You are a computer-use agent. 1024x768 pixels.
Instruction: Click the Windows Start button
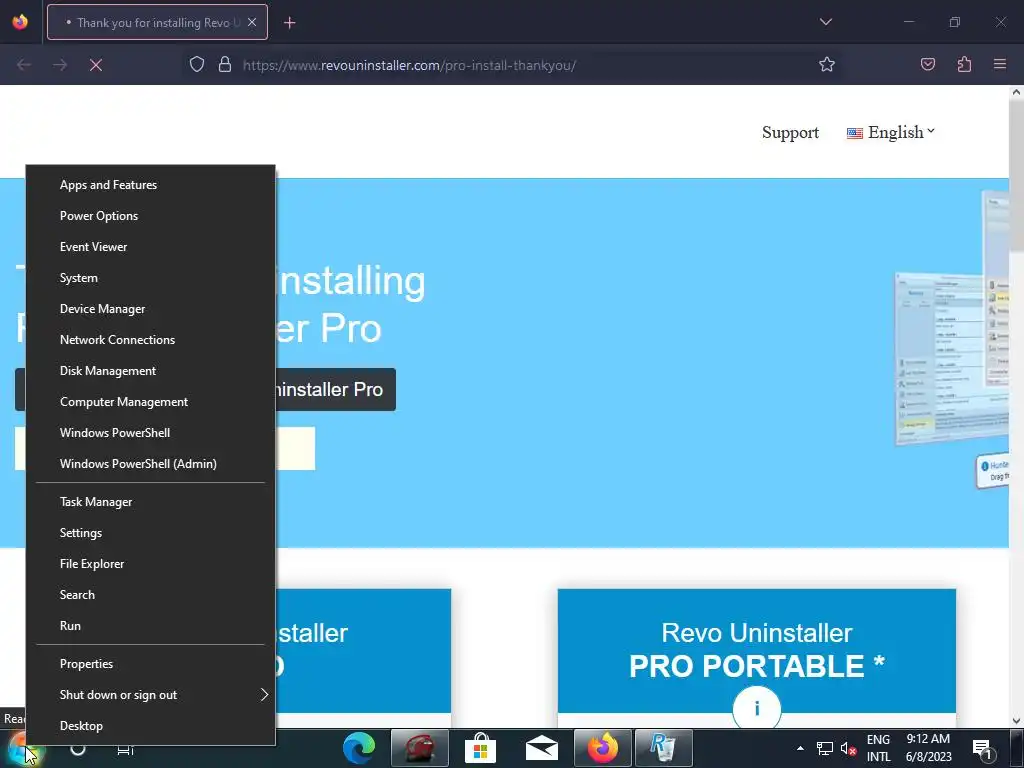(x=24, y=748)
